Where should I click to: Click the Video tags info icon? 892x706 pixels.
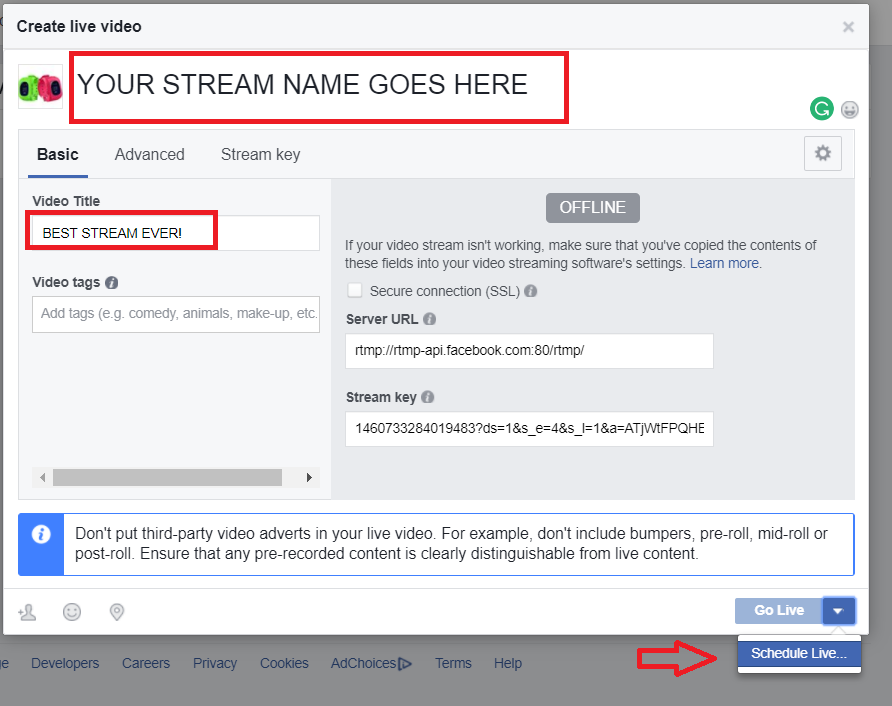(112, 282)
